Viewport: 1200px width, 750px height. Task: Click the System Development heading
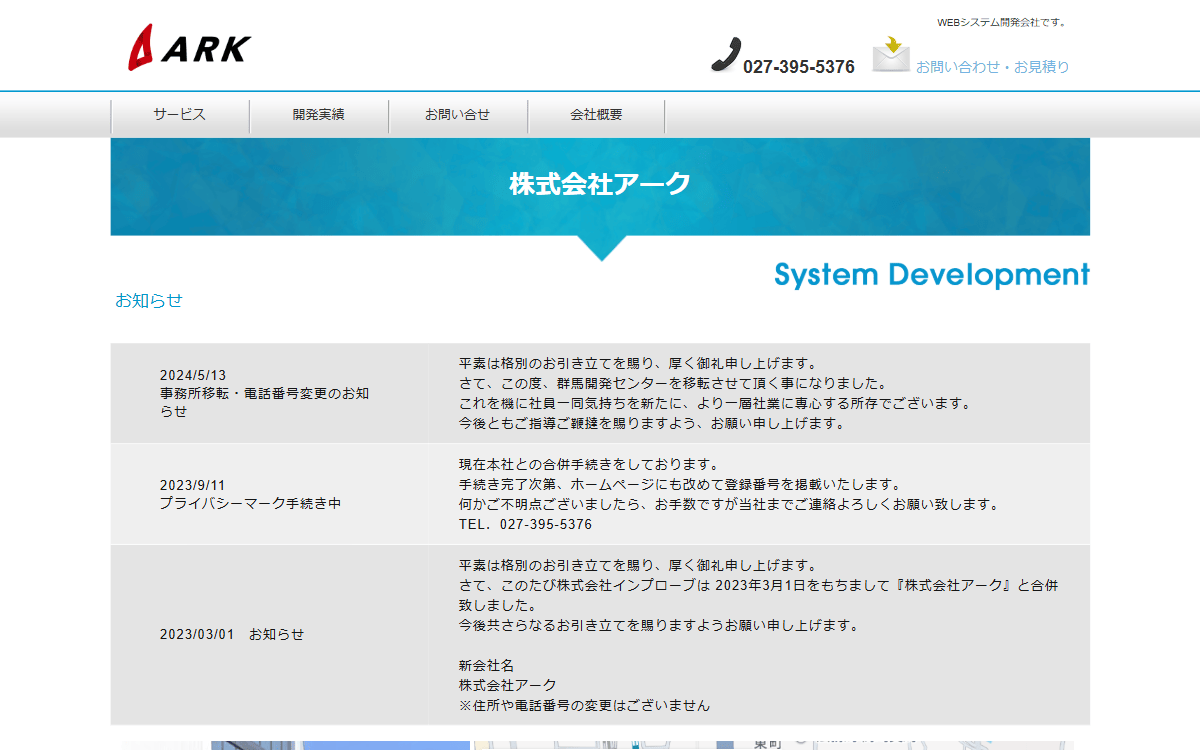pos(932,275)
